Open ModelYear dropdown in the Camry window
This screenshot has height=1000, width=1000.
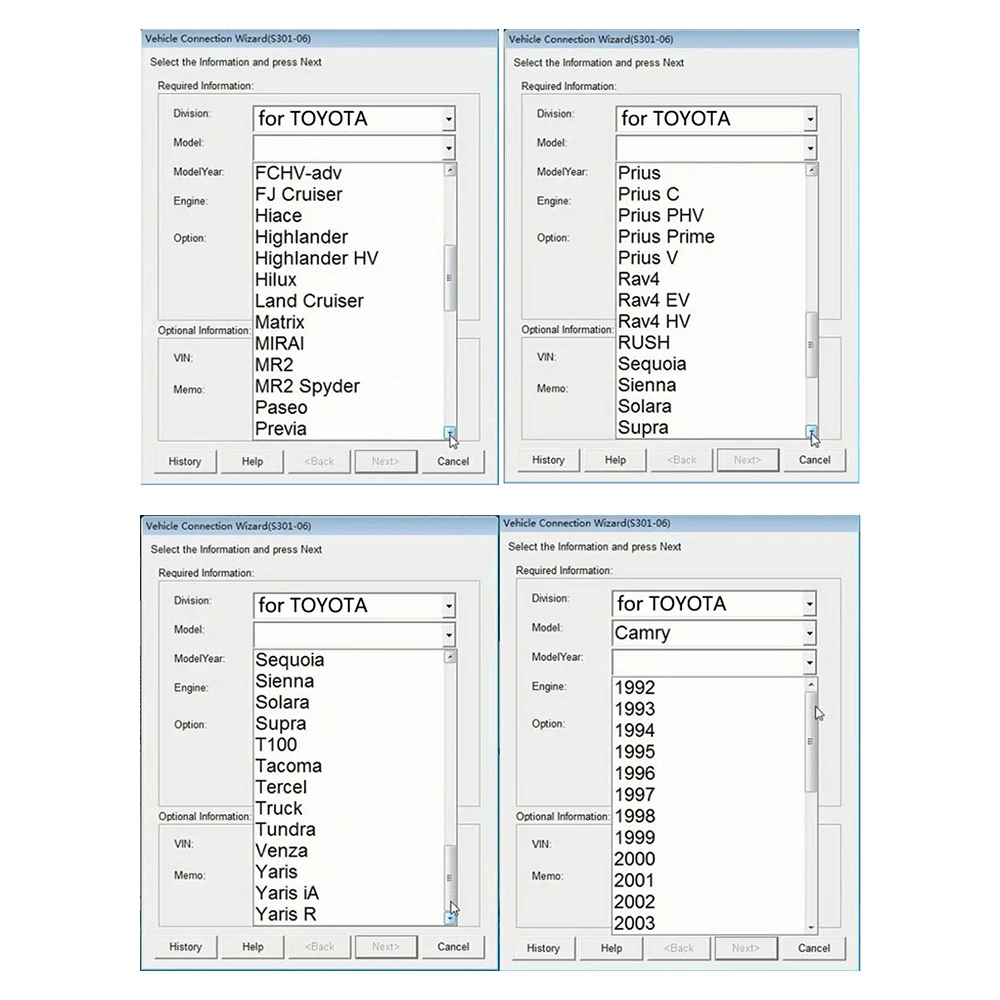809,663
